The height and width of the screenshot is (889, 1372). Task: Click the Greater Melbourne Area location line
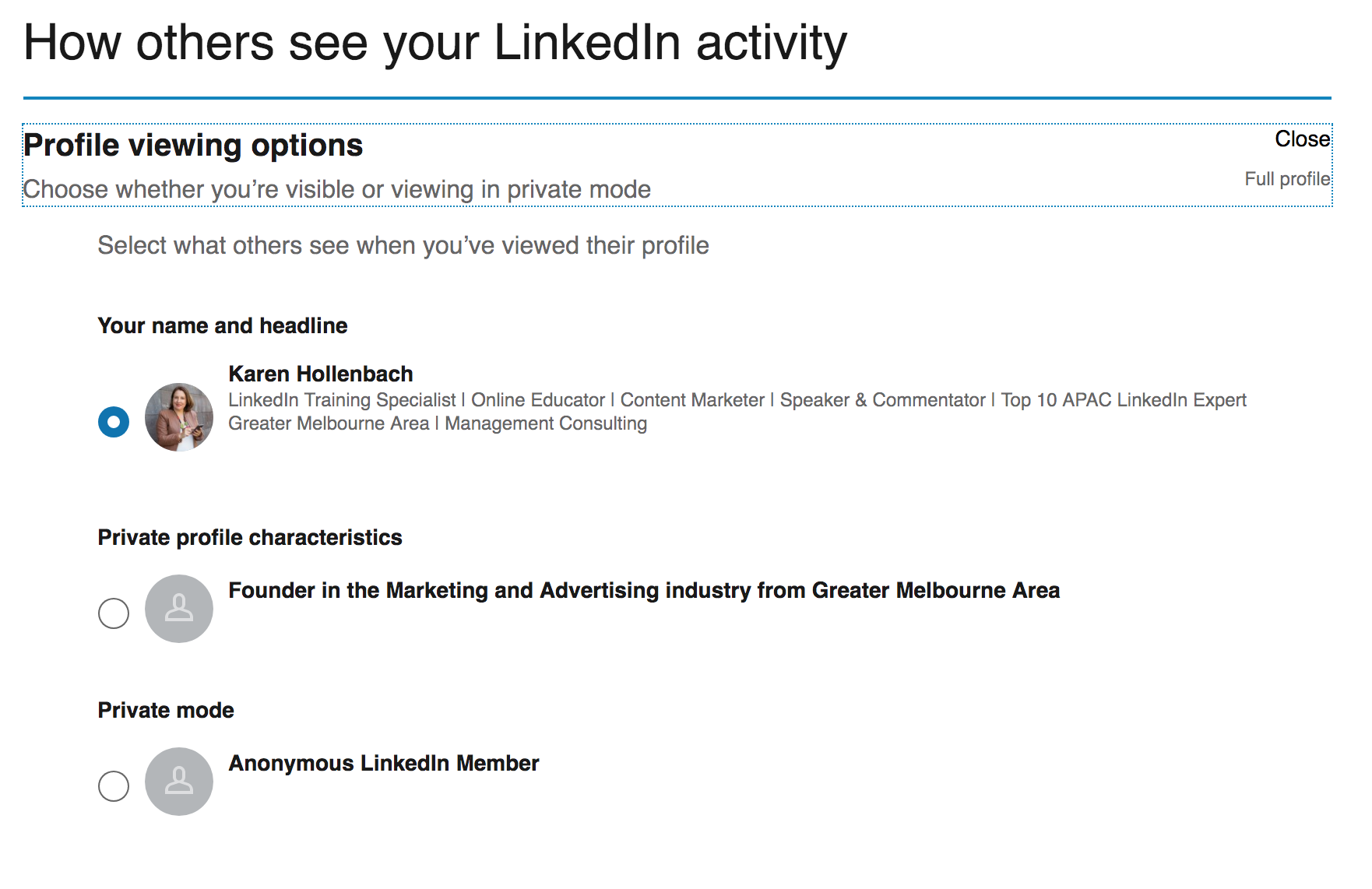click(x=438, y=423)
